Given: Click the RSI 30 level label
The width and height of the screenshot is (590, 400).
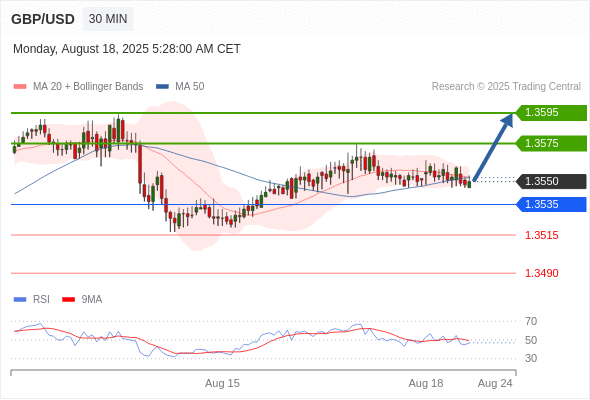Looking at the screenshot, I should [531, 358].
